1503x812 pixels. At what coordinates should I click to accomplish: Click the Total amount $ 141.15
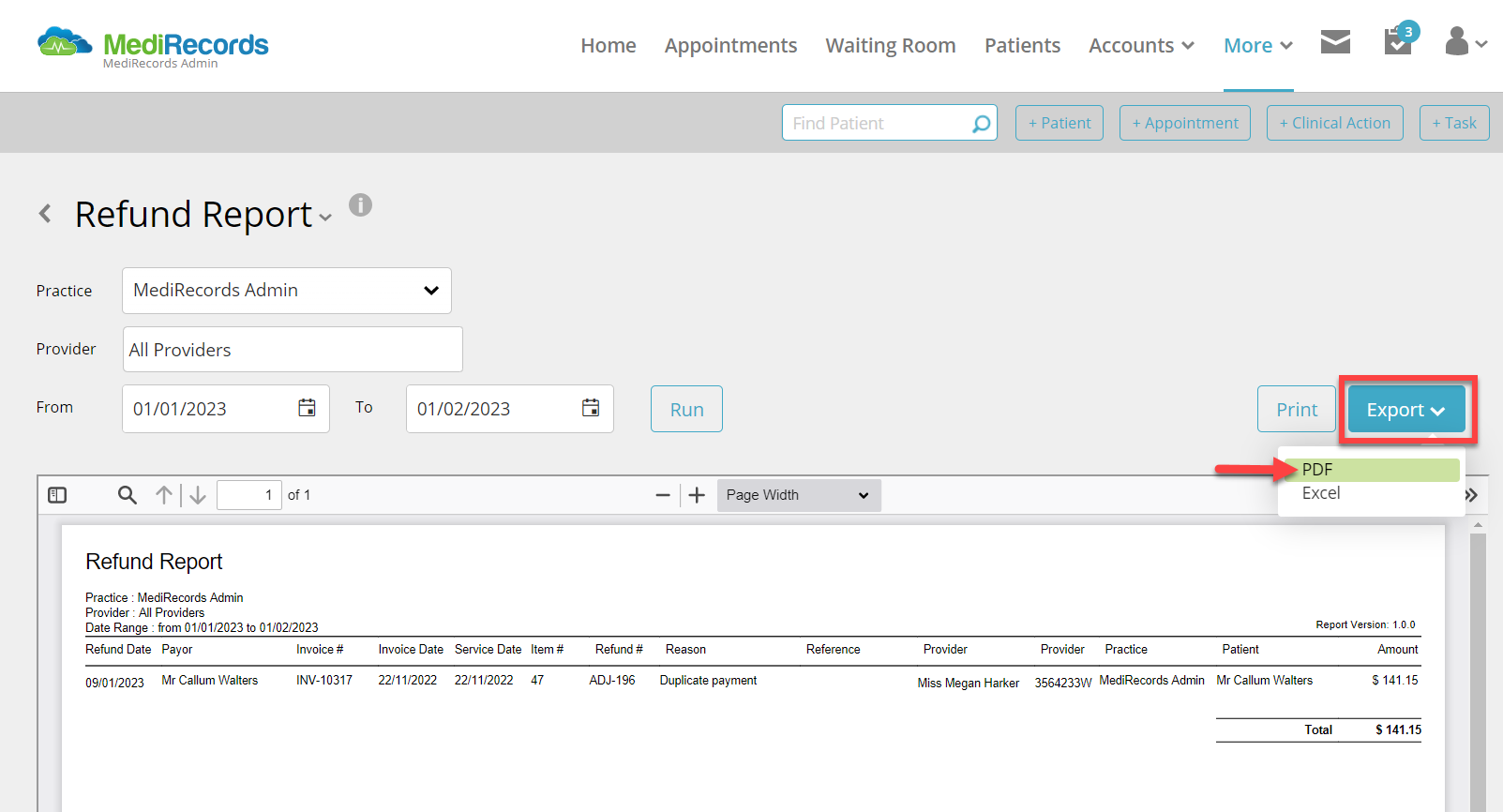[1398, 729]
